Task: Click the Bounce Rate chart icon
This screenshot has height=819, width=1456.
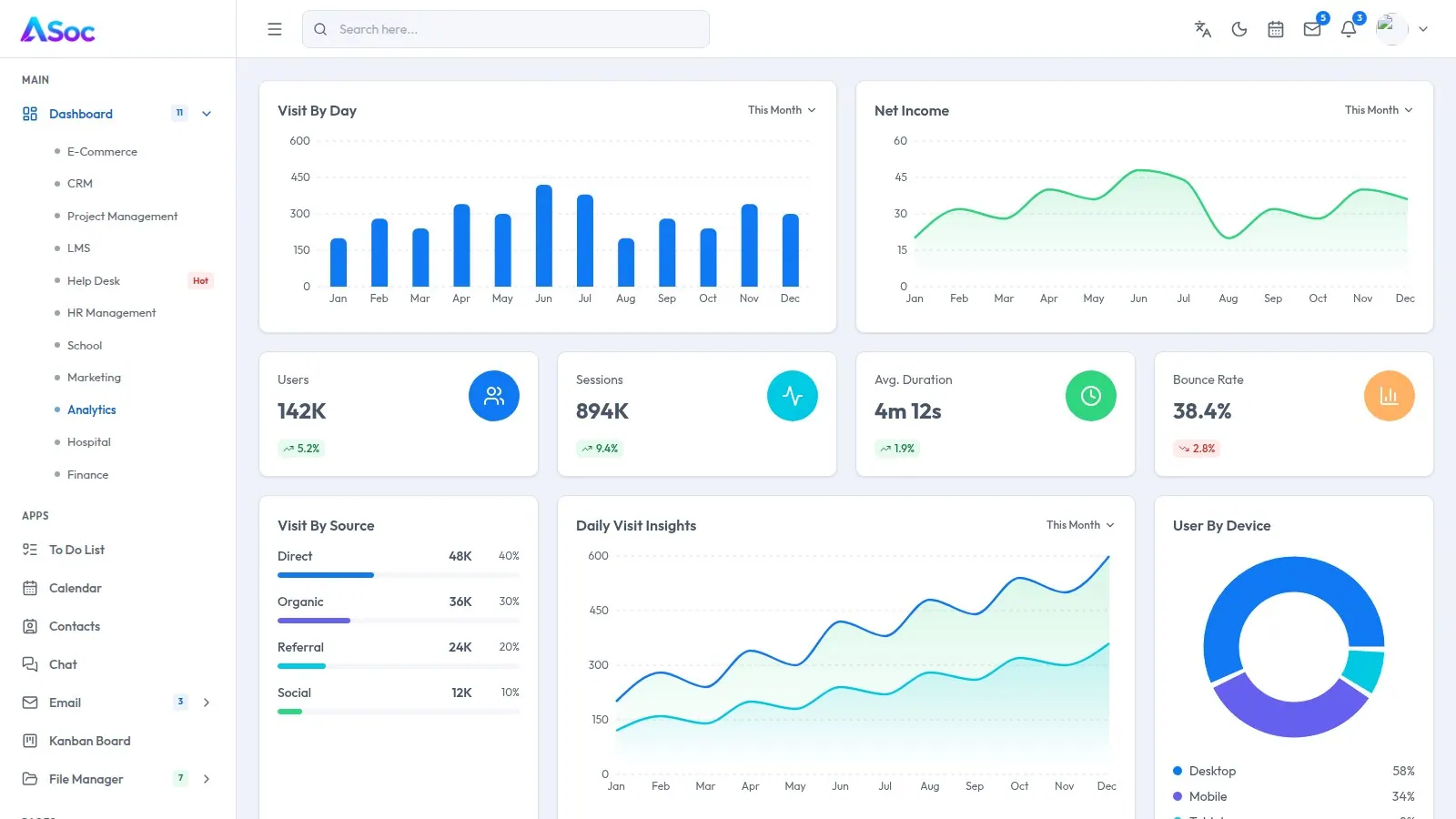Action: coord(1390,396)
